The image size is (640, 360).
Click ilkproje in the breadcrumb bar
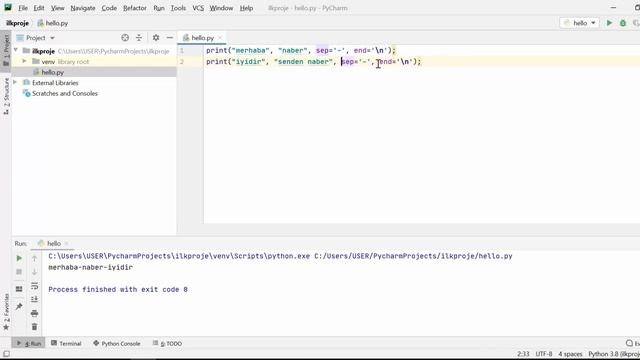tap(18, 23)
